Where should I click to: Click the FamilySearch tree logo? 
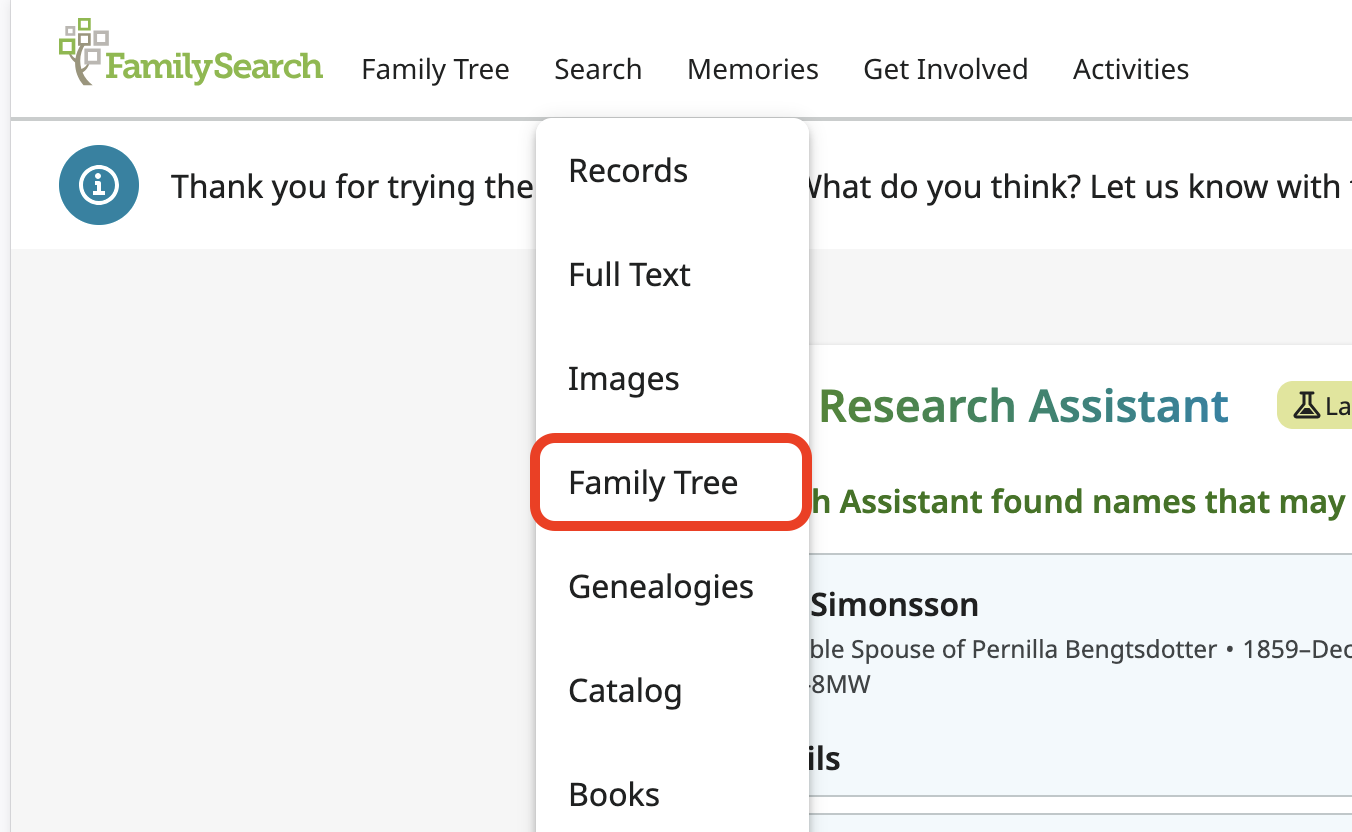point(190,54)
